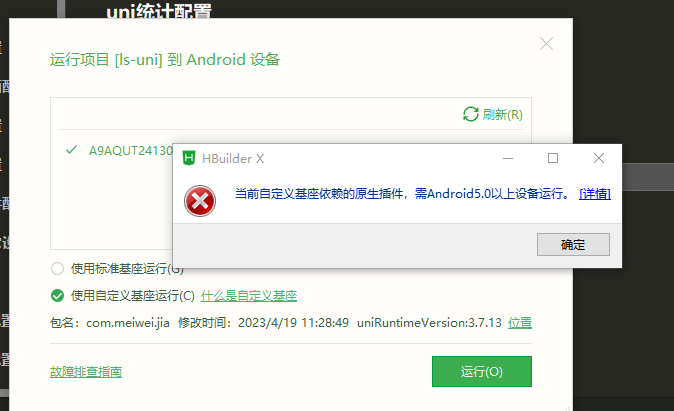This screenshot has height=411, width=674.
Task: Click the Android5.0 error message text
Action: (402, 194)
